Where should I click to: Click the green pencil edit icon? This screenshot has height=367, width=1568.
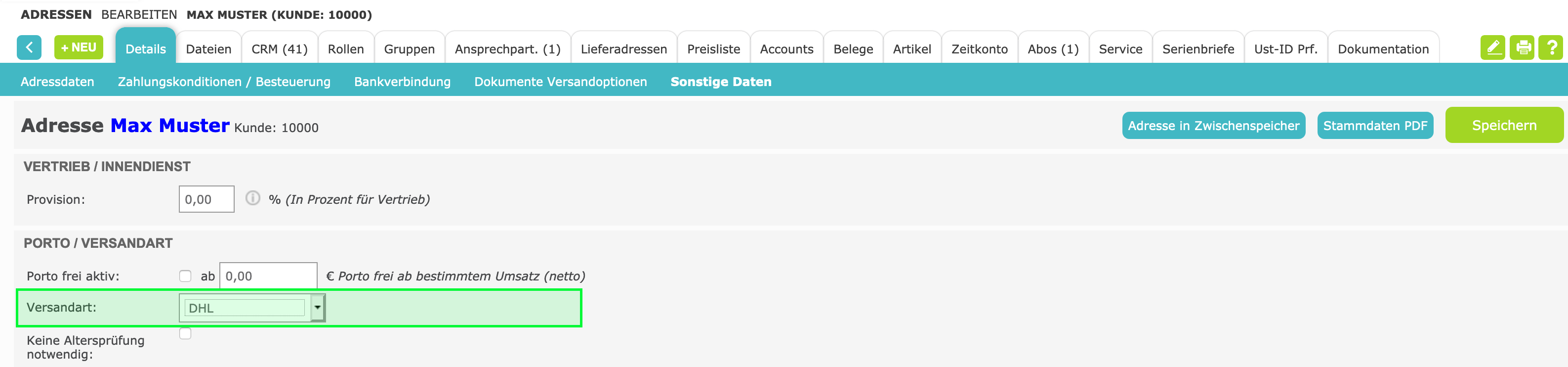click(x=1492, y=47)
